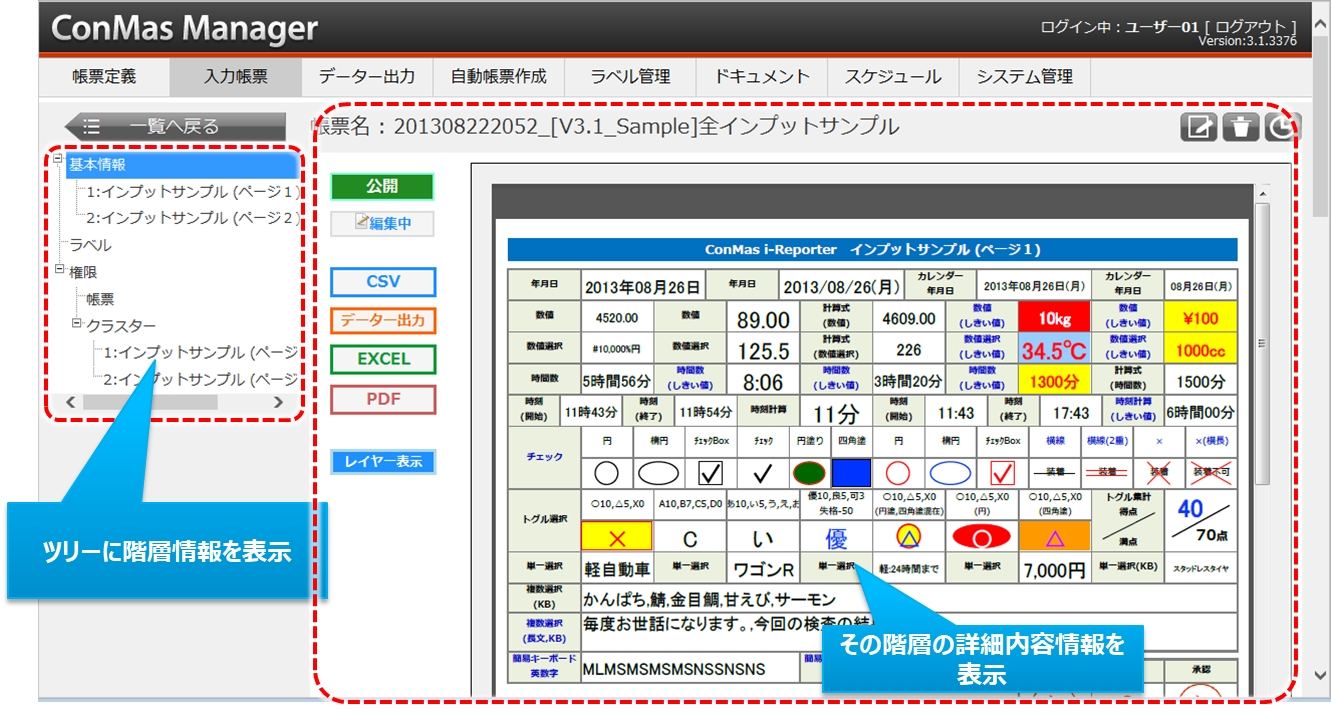Click the tree panel's right scroll arrow
The height and width of the screenshot is (715, 1331).
(278, 401)
